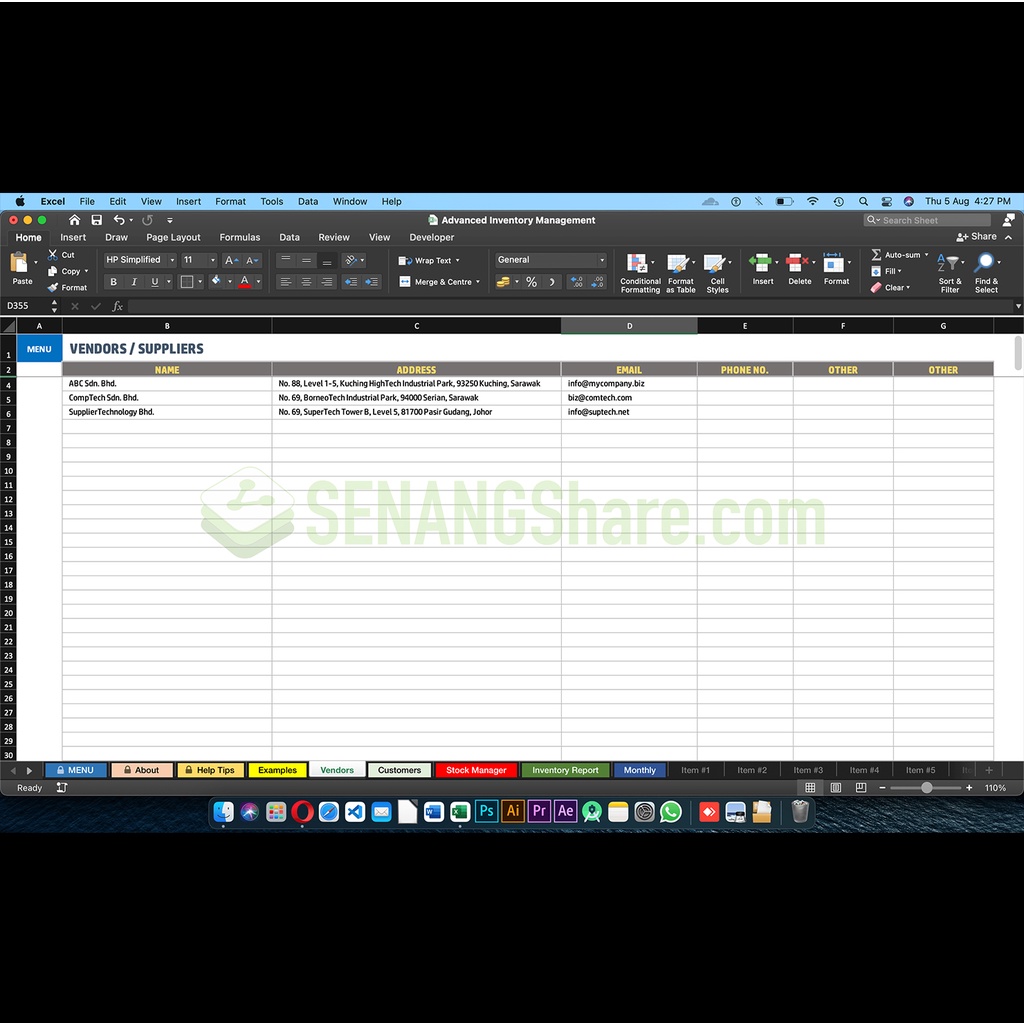Click the blue MENU button in sheet
Viewport: 1024px width, 1024px height.
(x=39, y=349)
